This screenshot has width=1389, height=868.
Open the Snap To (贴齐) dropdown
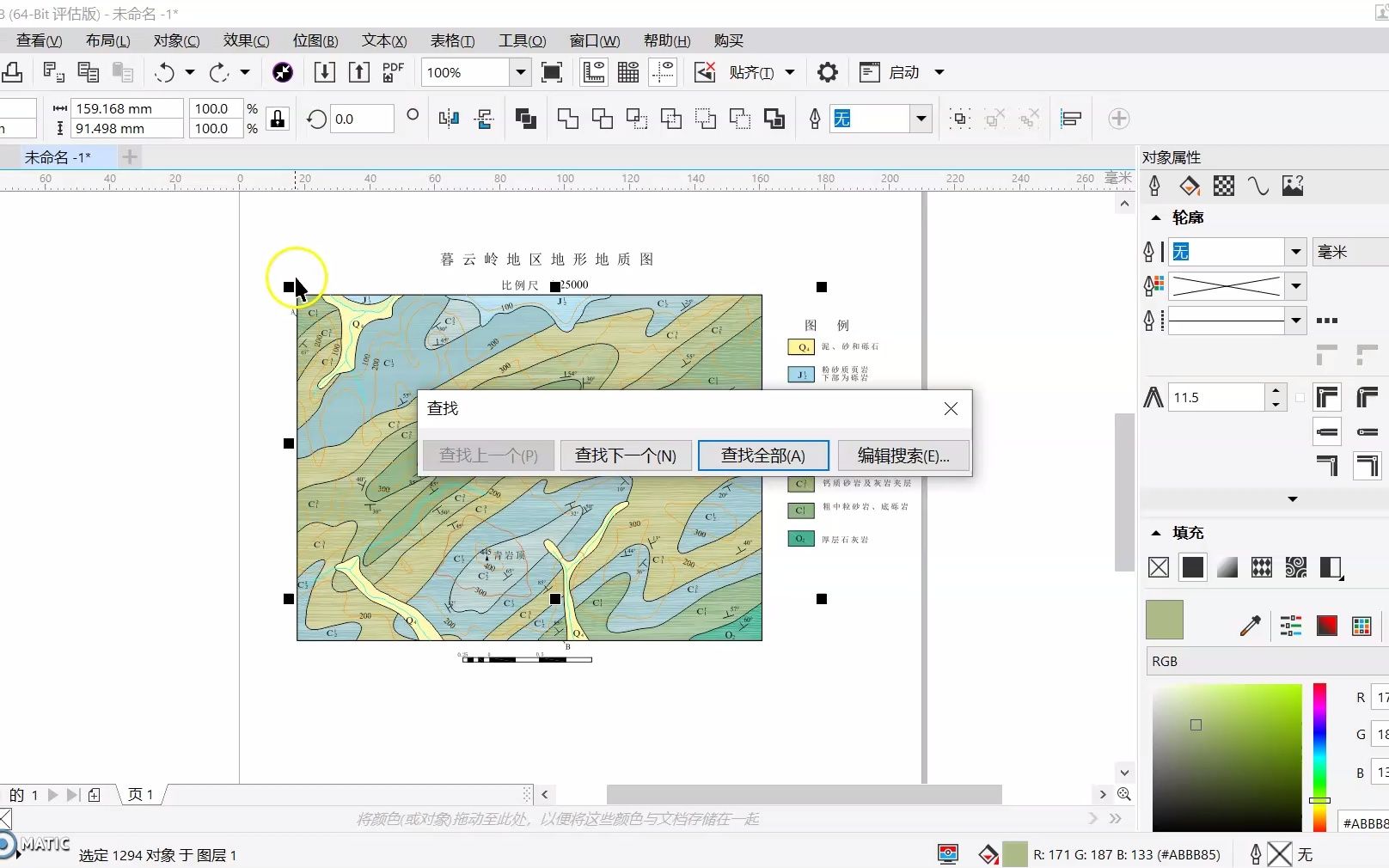tap(790, 72)
